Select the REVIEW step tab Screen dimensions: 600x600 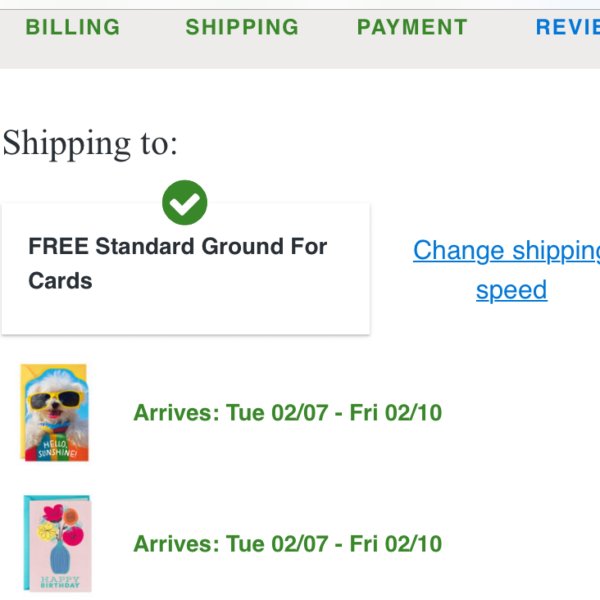coord(568,27)
